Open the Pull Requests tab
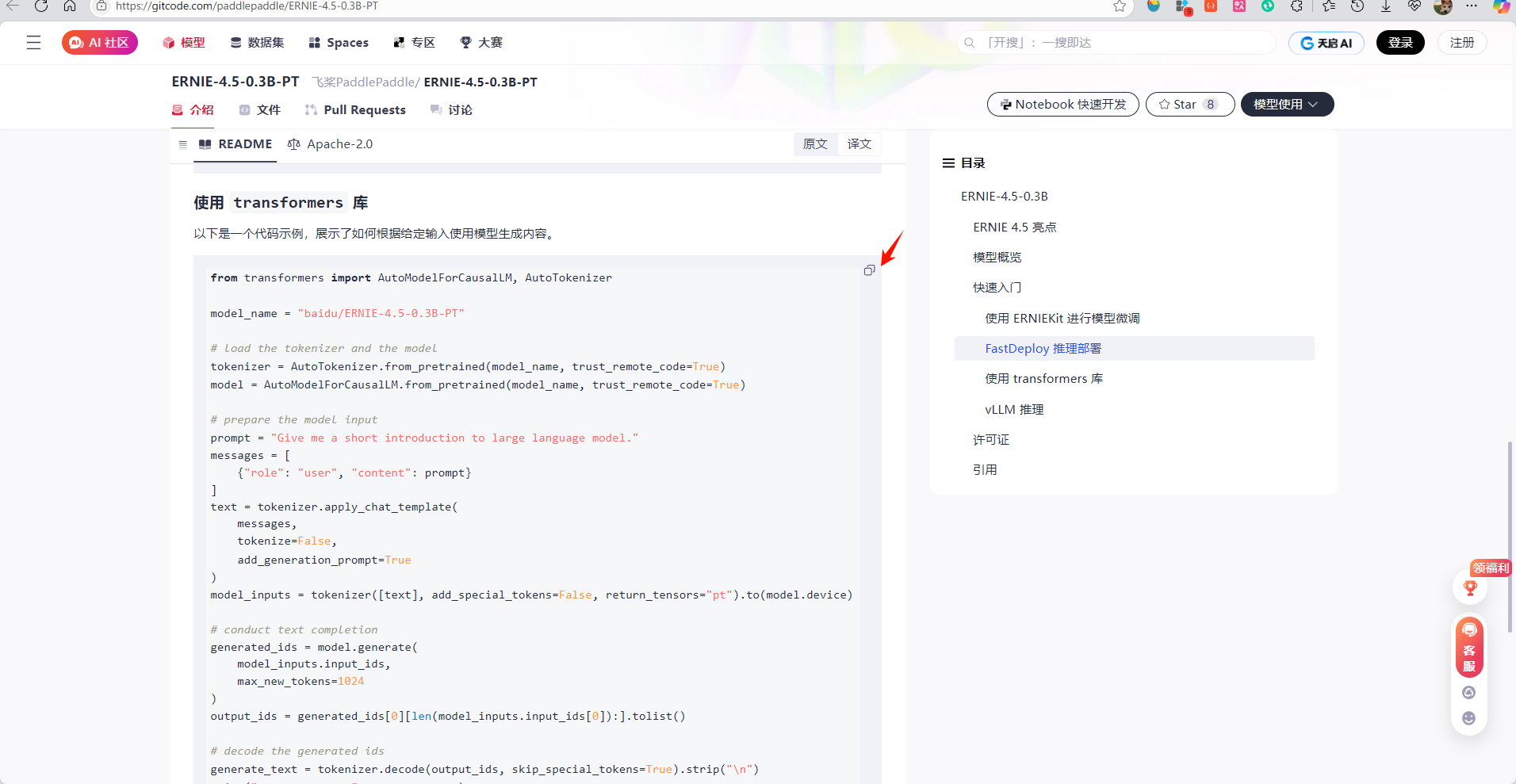The image size is (1516, 784). (x=355, y=110)
